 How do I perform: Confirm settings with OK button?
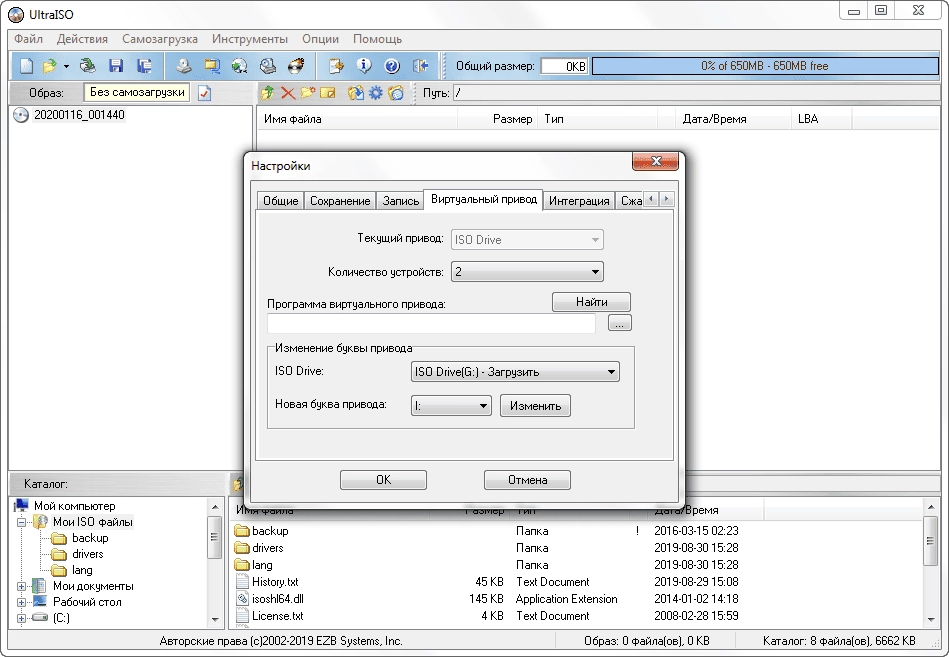tap(383, 480)
